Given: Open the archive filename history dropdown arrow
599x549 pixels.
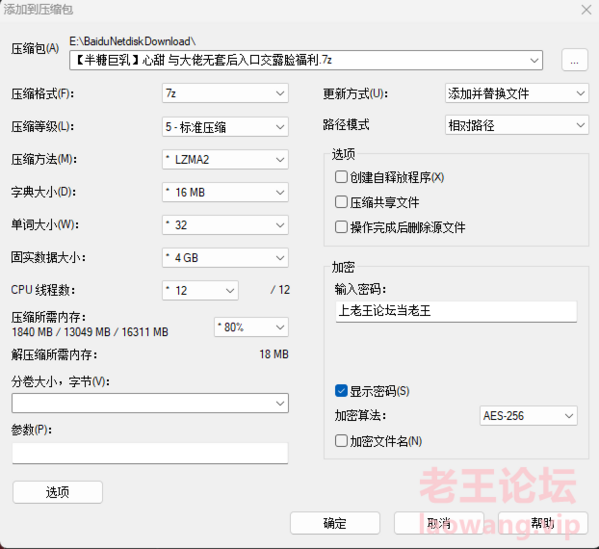Looking at the screenshot, I should click(x=534, y=60).
